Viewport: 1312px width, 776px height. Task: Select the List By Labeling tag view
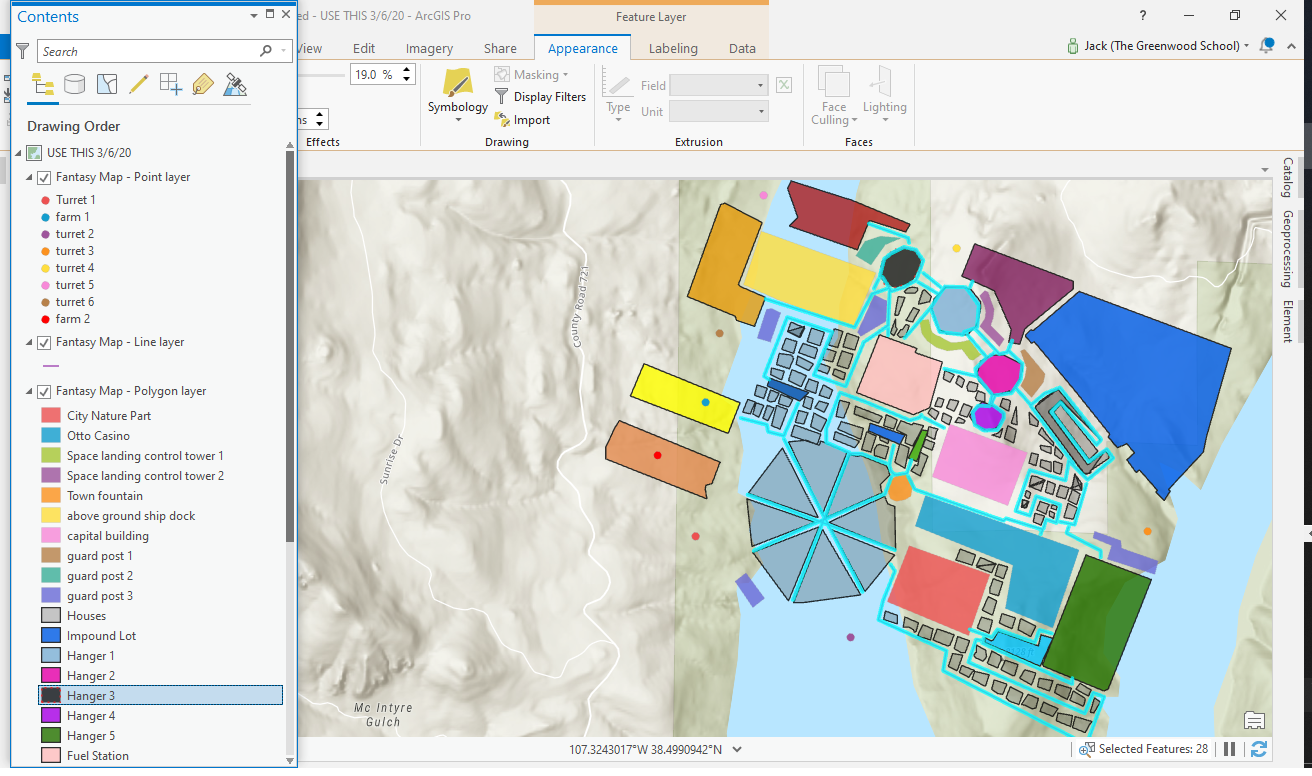pos(202,84)
